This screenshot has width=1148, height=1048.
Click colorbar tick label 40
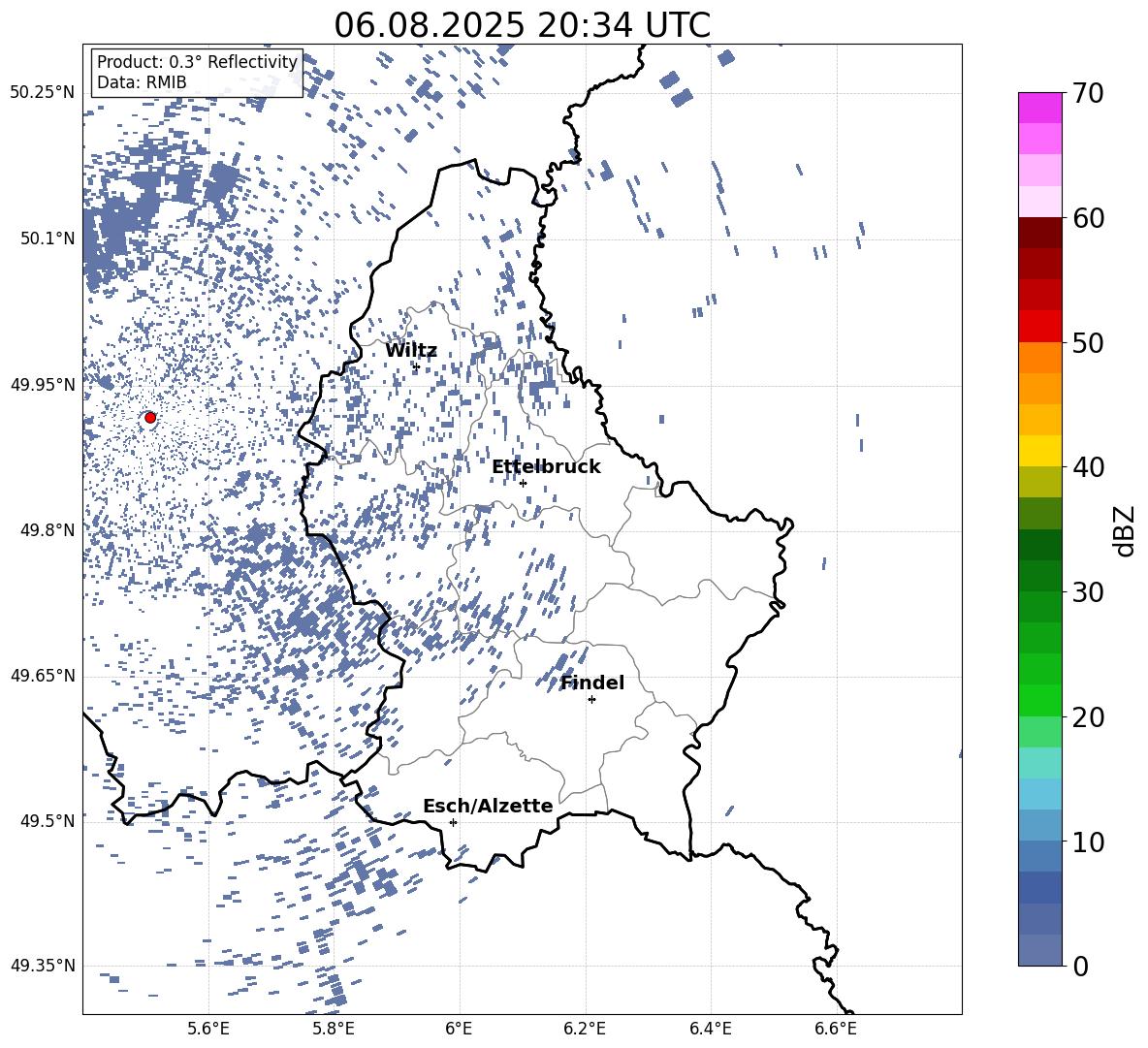click(1088, 467)
